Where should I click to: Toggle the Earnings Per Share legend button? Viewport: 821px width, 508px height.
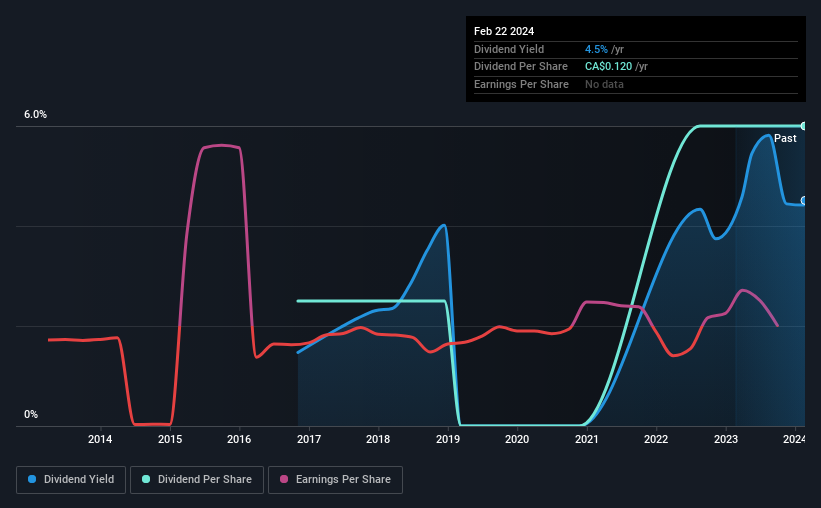click(x=335, y=480)
